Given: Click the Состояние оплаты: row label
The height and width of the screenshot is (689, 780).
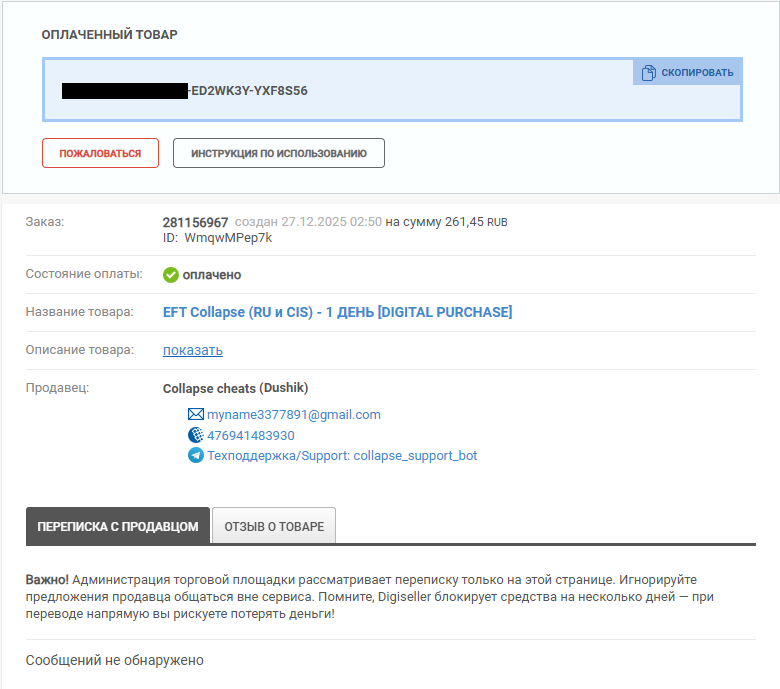Looking at the screenshot, I should pyautogui.click(x=84, y=274).
